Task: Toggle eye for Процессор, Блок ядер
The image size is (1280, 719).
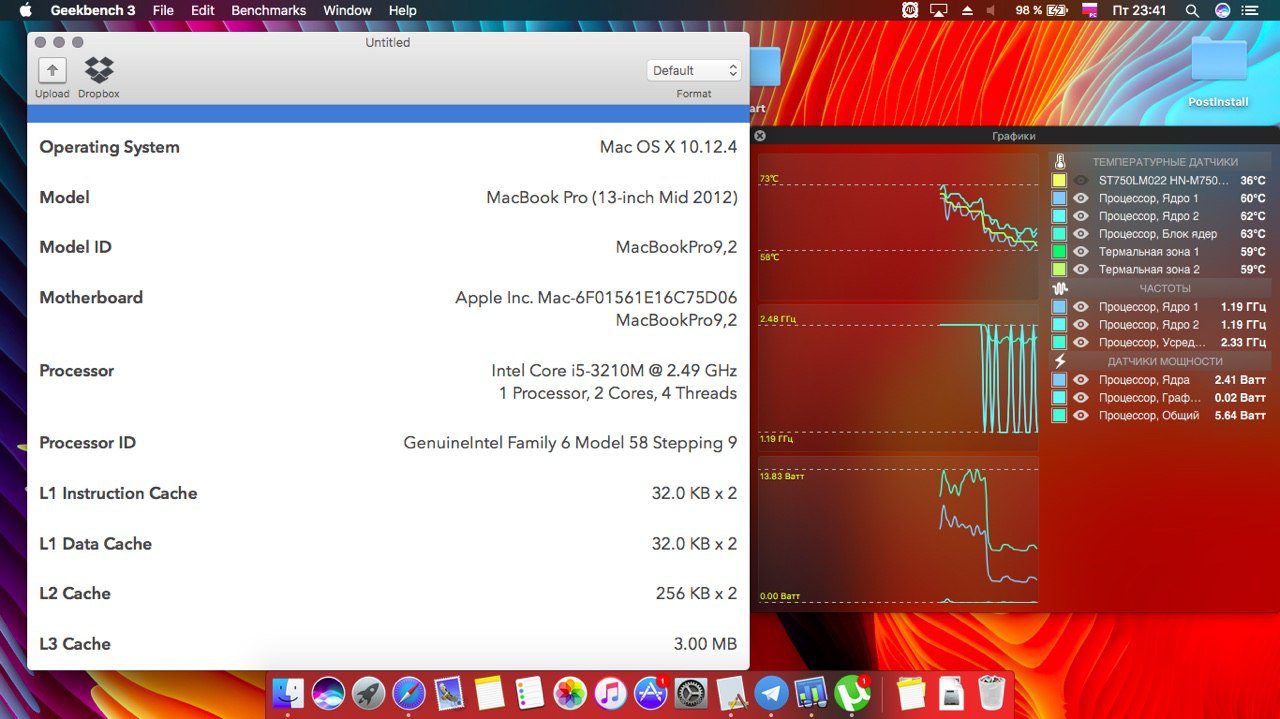Action: click(x=1081, y=234)
